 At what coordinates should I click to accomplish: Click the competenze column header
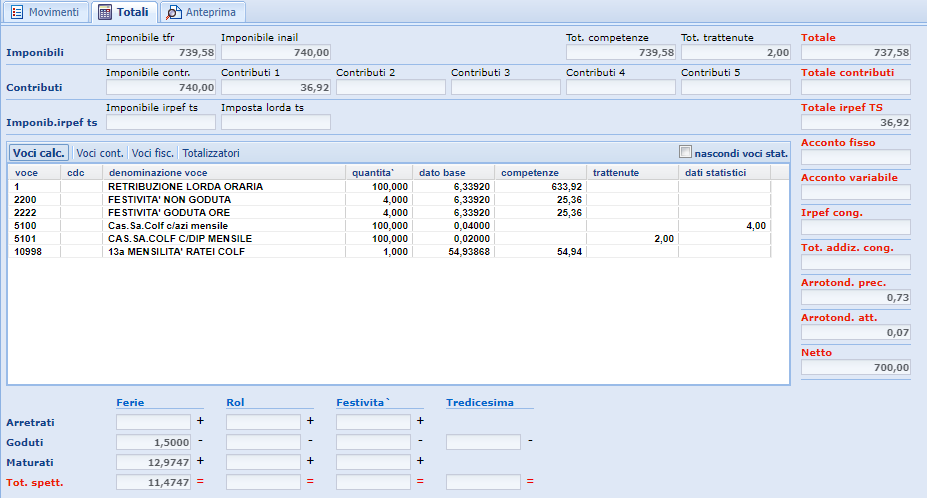click(540, 173)
